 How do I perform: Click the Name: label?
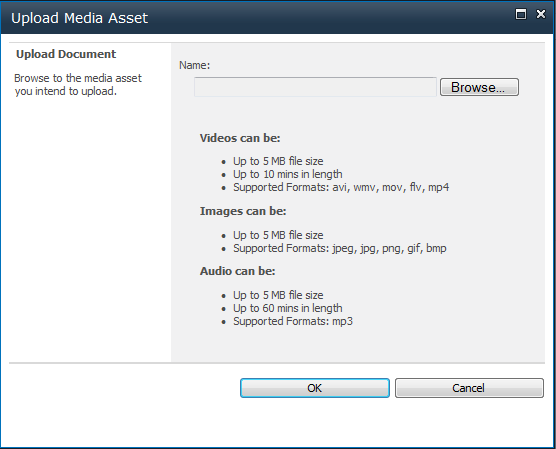[195, 65]
